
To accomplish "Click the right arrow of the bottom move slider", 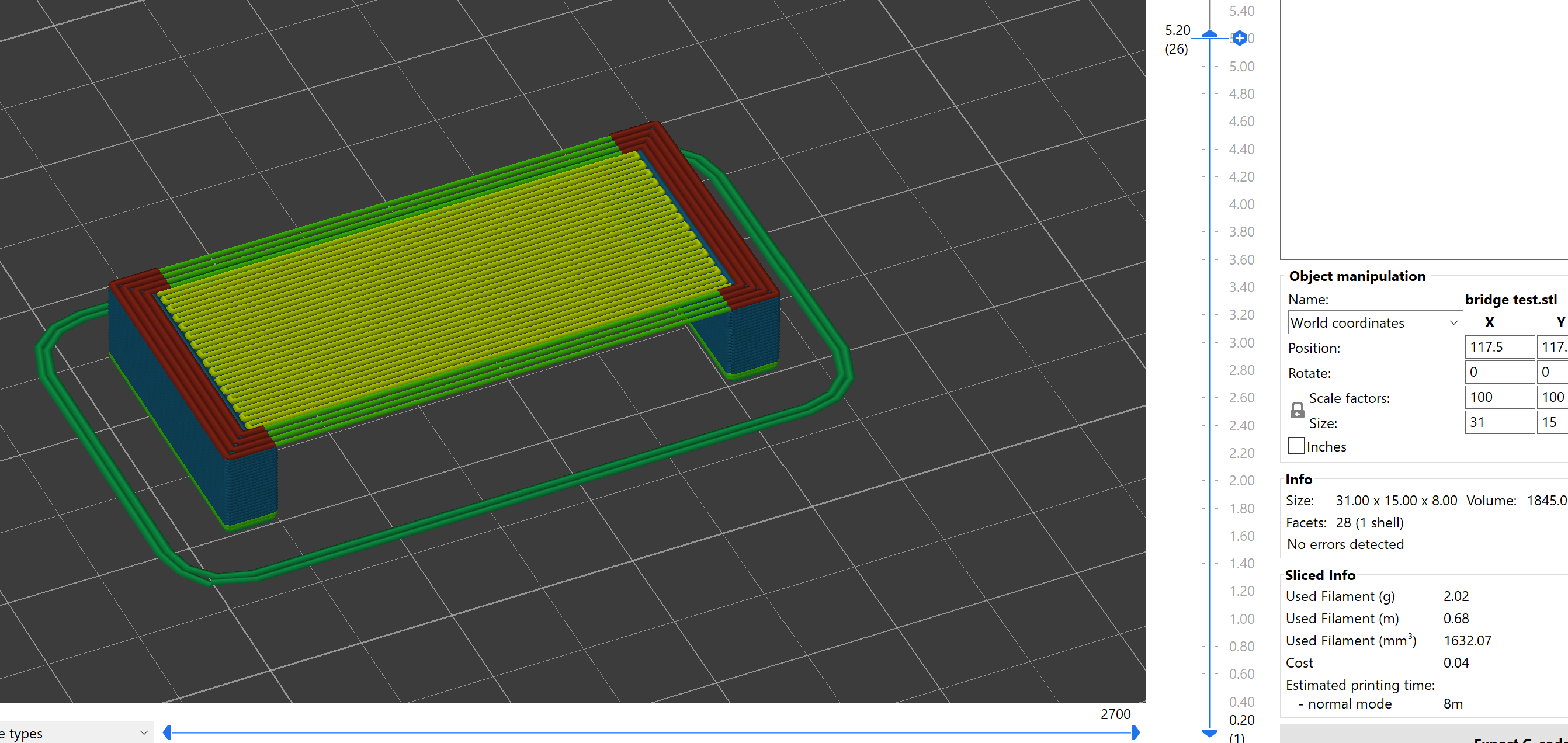I will pyautogui.click(x=1136, y=732).
